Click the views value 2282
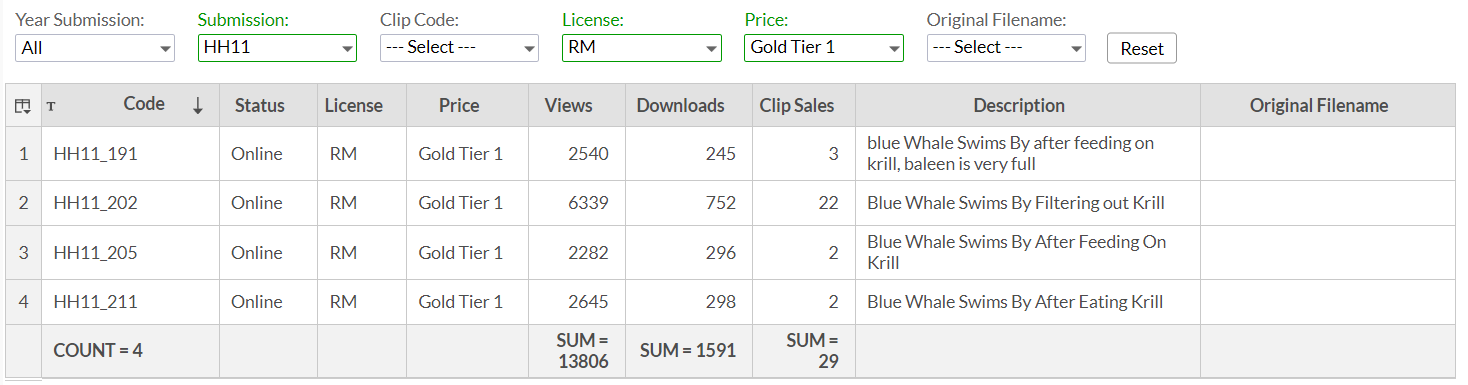Viewport: 1468px width, 385px height. tap(588, 253)
